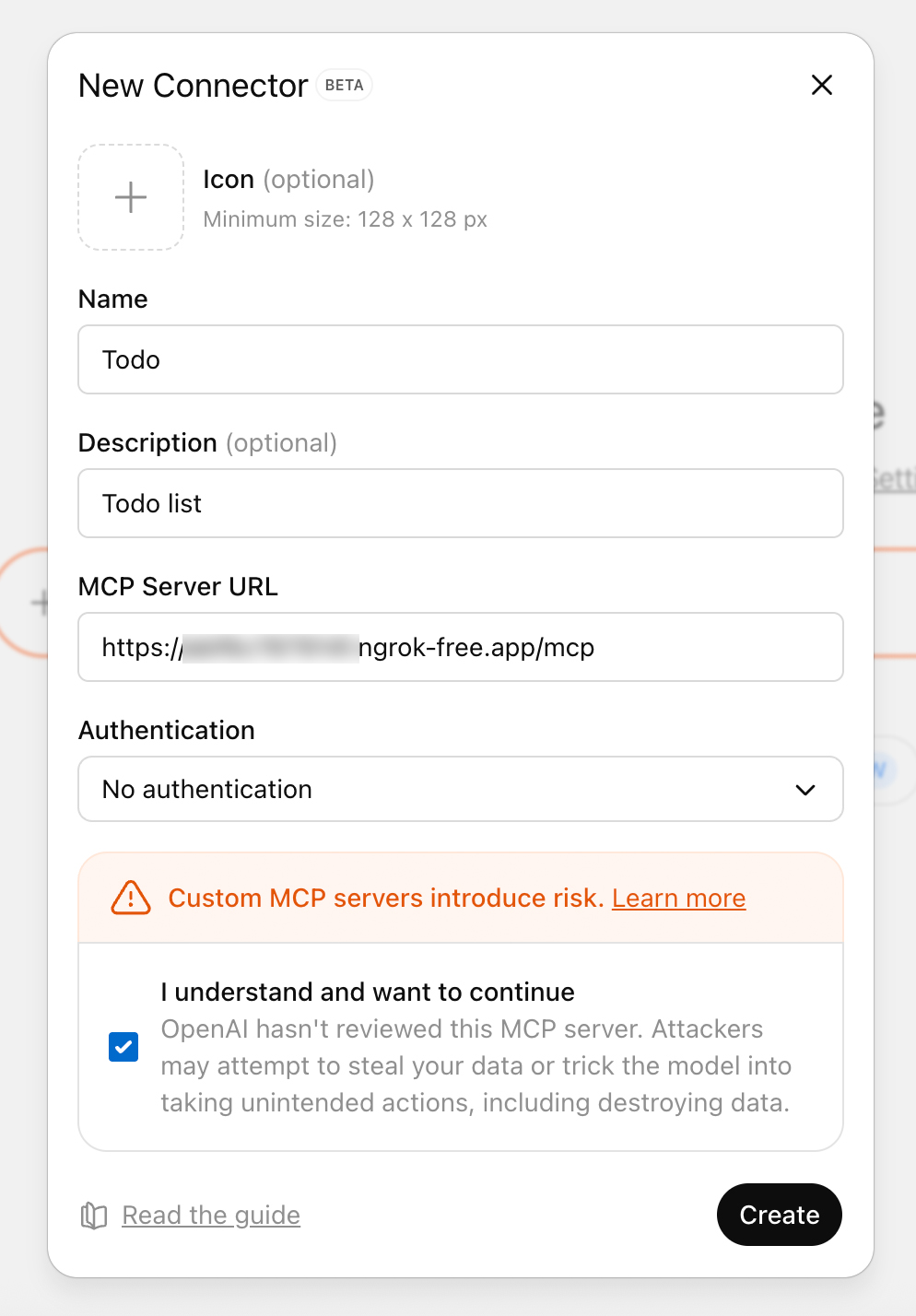Click inside the MCP Server URL field
Screen dimensions: 916x1316
tap(460, 647)
